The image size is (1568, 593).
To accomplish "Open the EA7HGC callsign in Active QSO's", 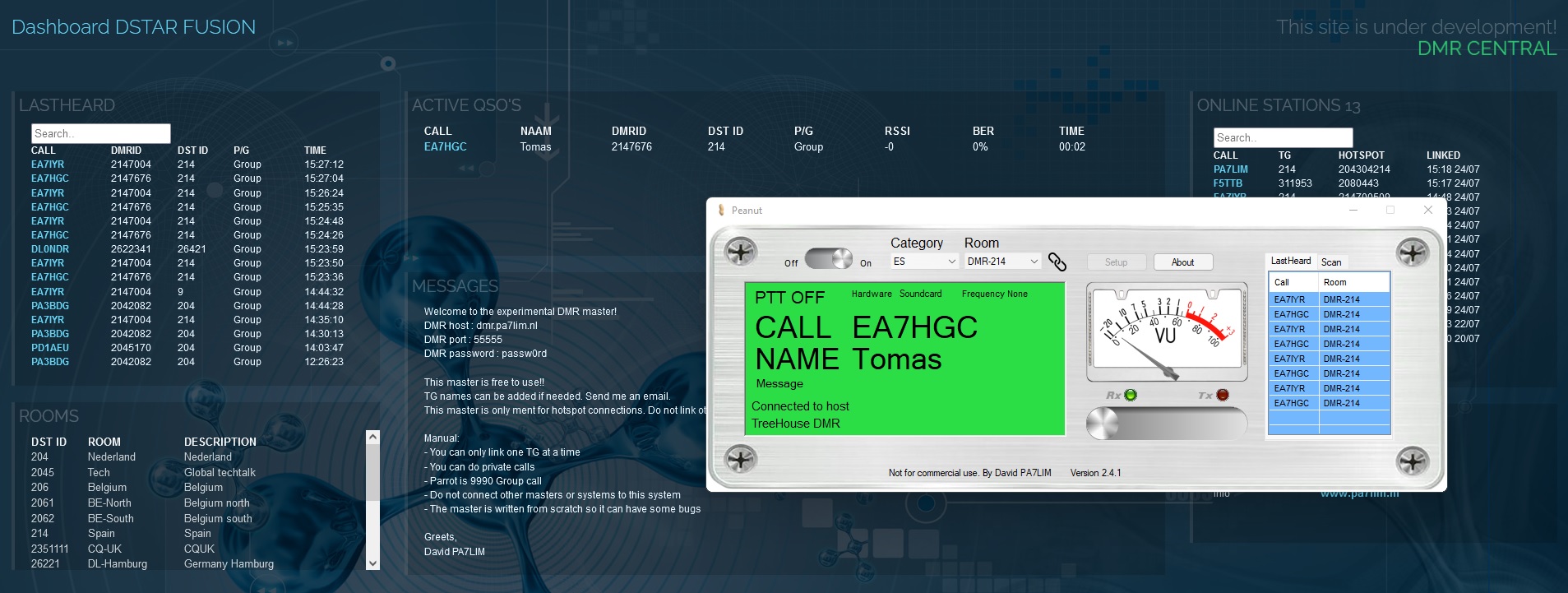I will tap(445, 147).
